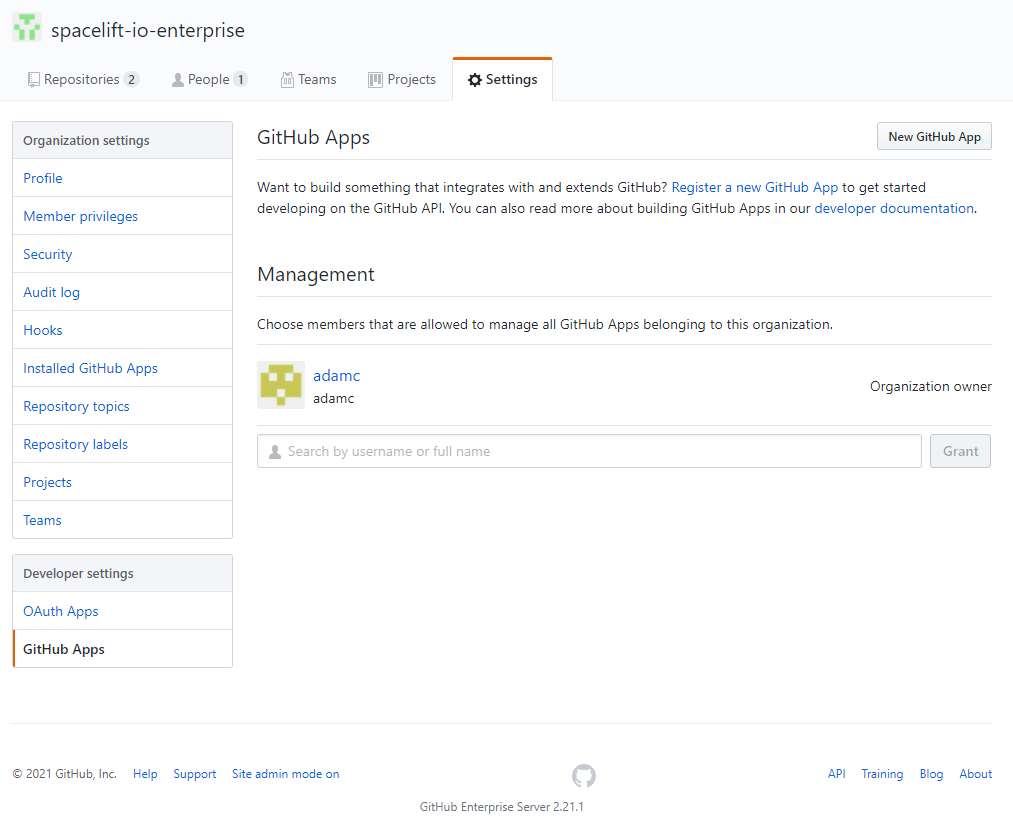Click Site admin mode on link

click(285, 774)
